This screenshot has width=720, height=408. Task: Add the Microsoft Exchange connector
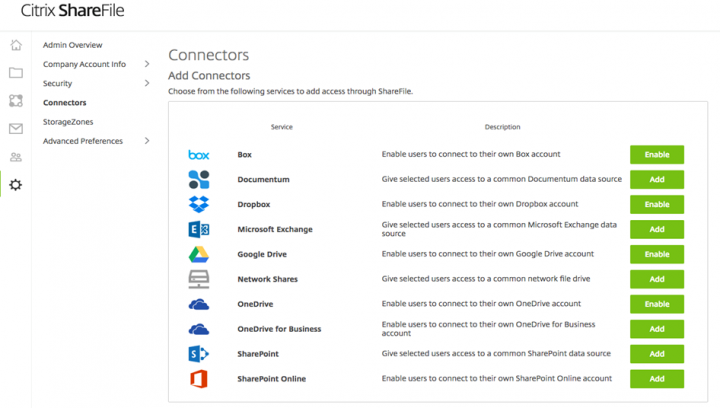(656, 229)
